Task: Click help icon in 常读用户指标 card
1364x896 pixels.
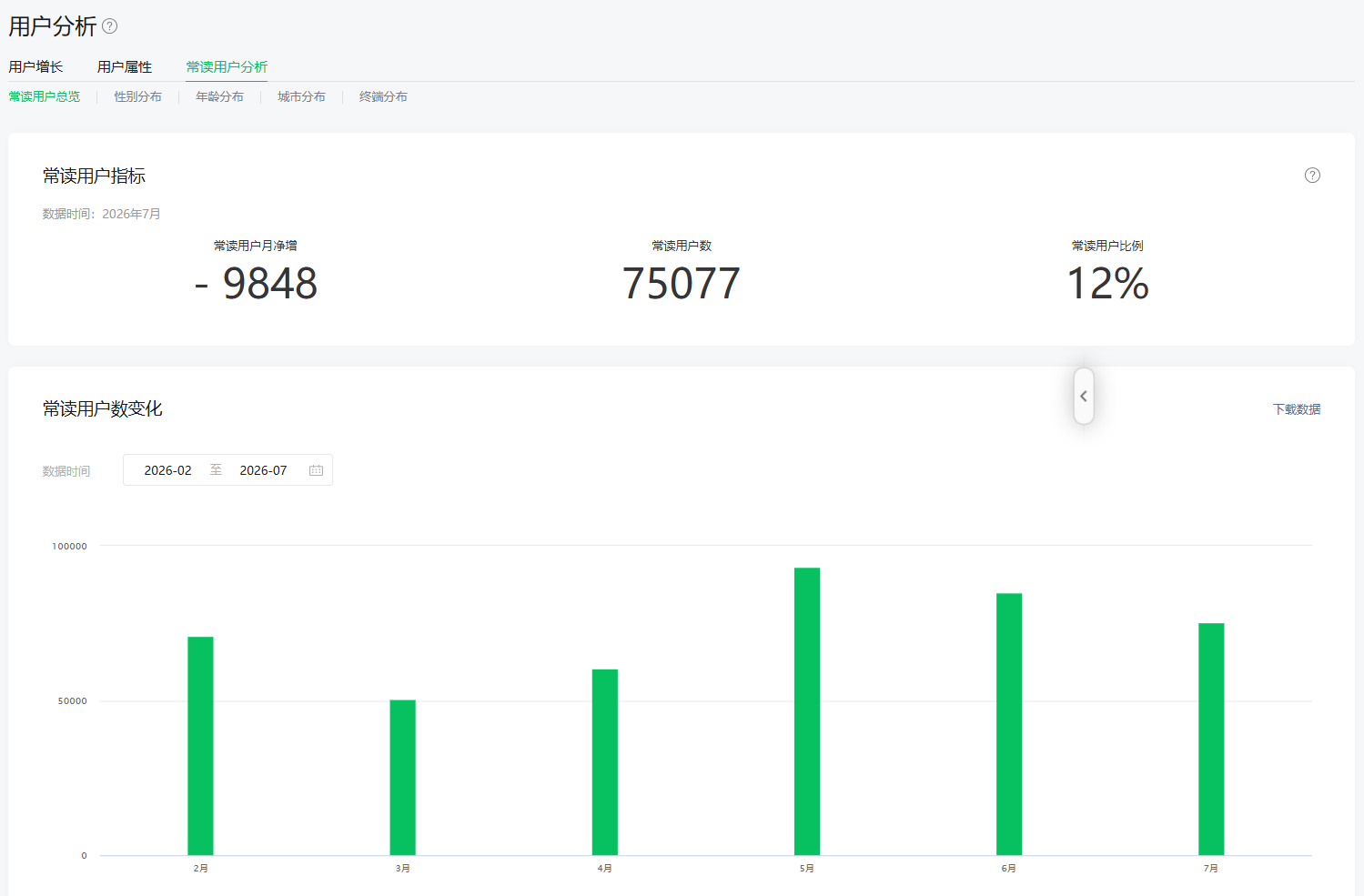Action: tap(1312, 176)
